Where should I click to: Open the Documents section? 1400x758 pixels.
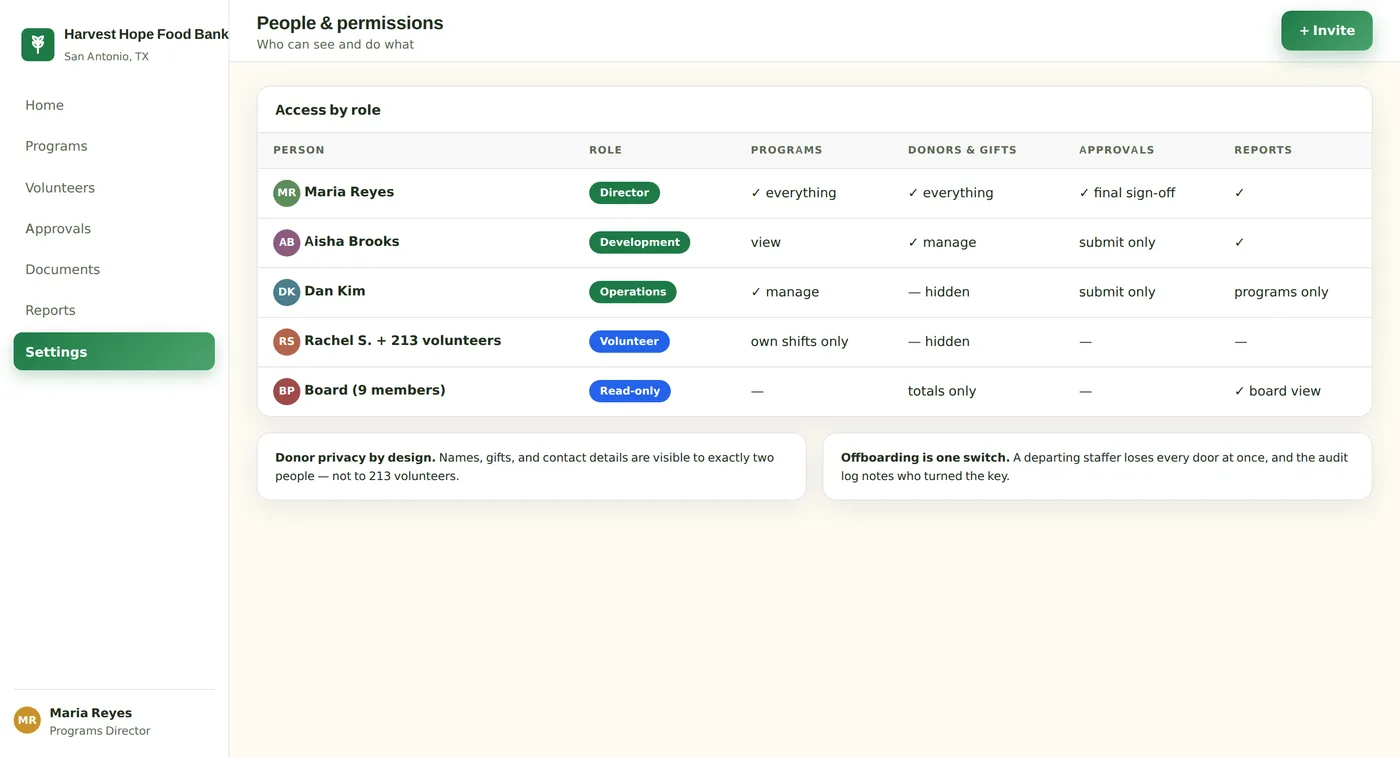[x=114, y=270]
